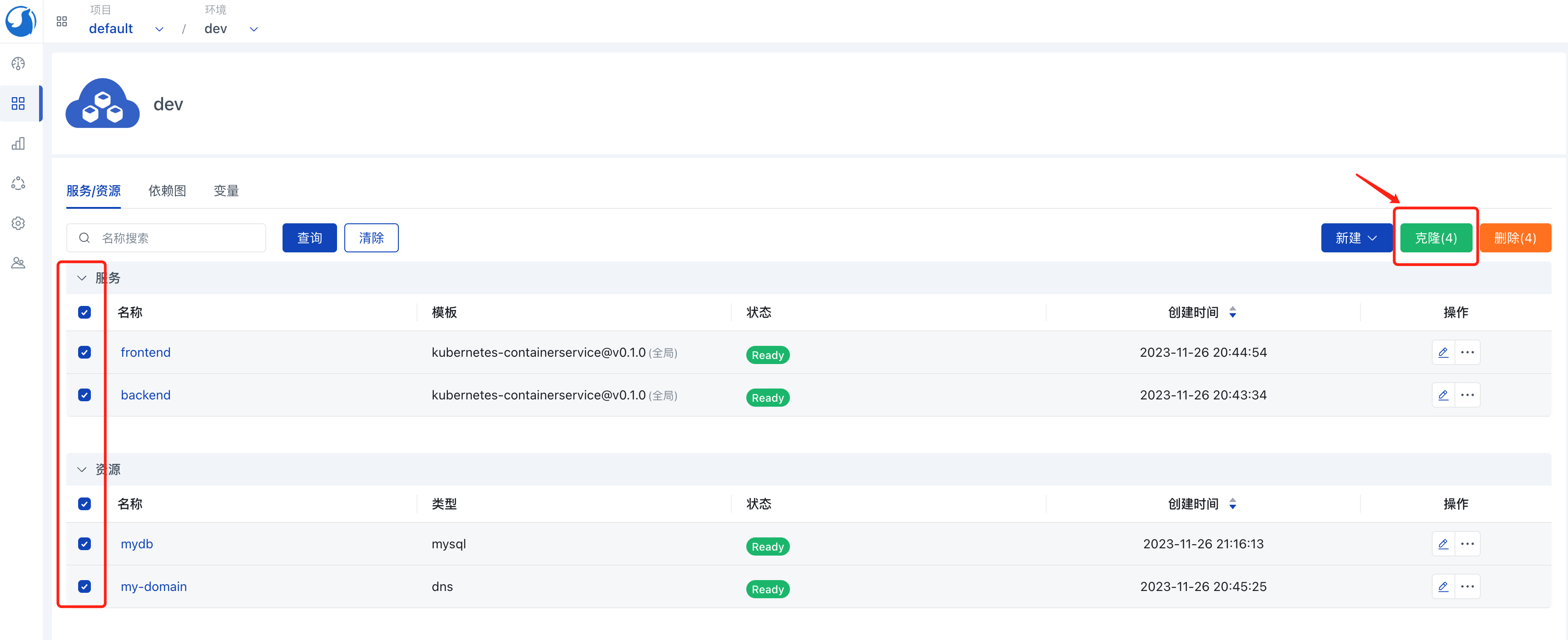Switch to the 依赖图 tab
The image size is (1568, 640).
point(167,191)
